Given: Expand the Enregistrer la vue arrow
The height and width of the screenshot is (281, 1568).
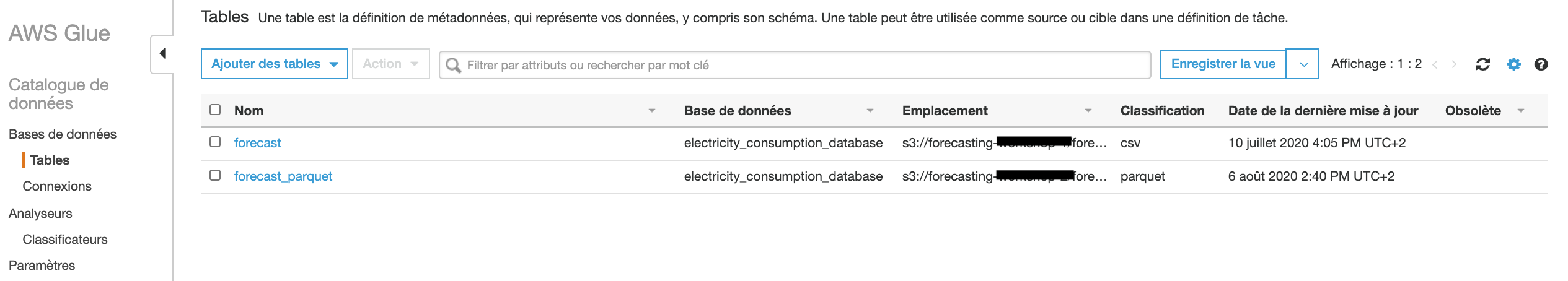Looking at the screenshot, I should click(x=1303, y=64).
